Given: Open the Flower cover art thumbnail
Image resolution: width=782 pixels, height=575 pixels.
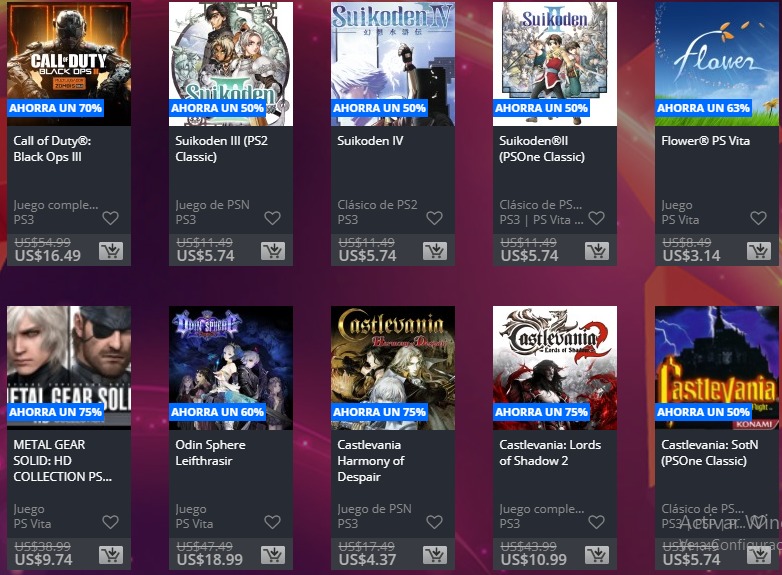Looking at the screenshot, I should [x=717, y=64].
